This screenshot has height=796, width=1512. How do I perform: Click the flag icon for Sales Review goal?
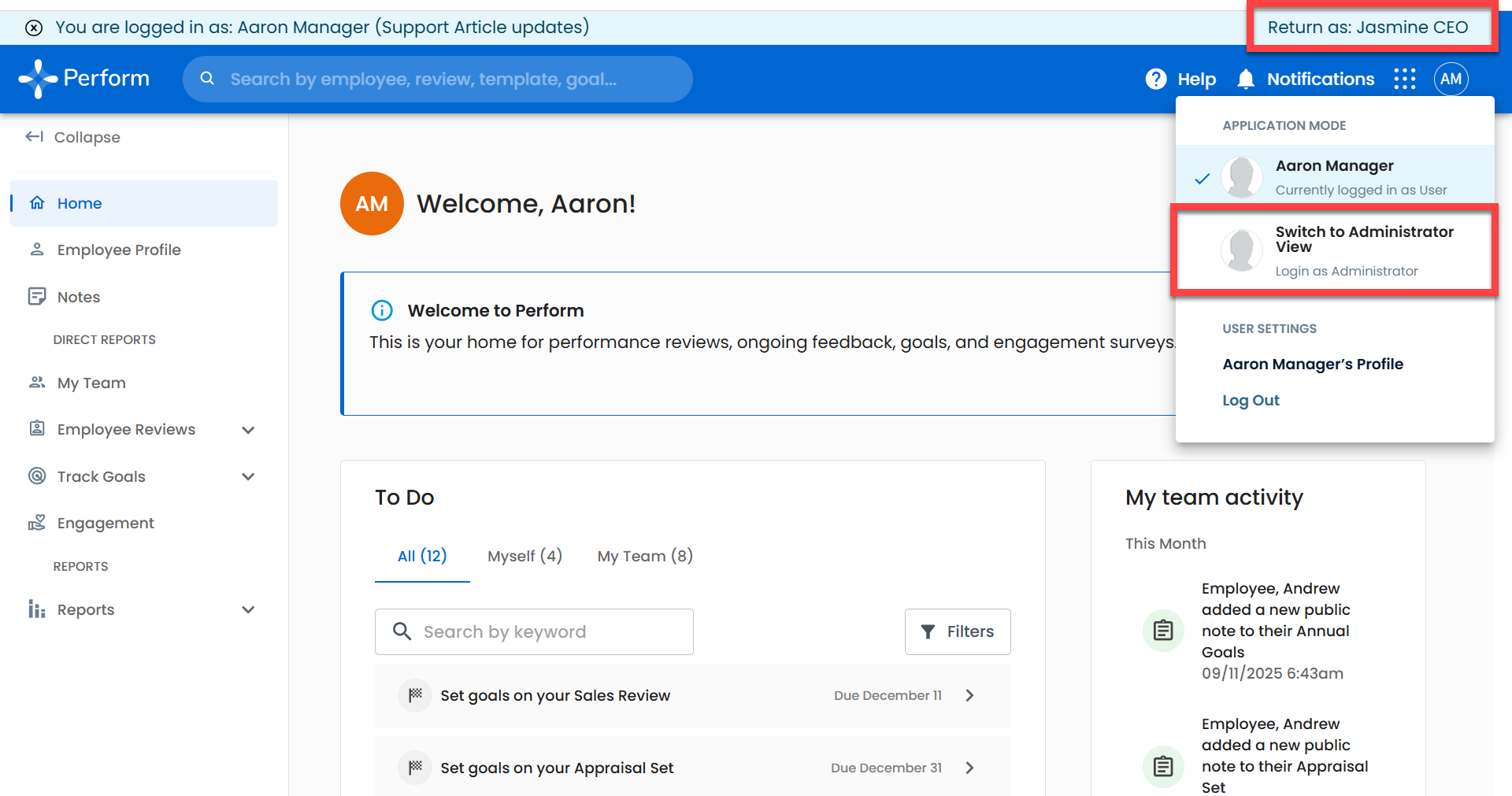[x=415, y=695]
